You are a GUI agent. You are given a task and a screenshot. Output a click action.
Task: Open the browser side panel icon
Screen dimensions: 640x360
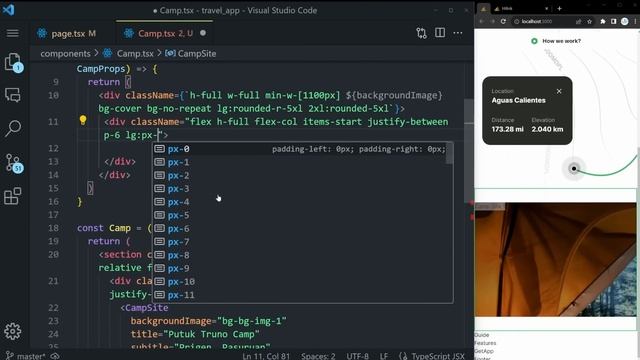pyautogui.click(x=613, y=21)
